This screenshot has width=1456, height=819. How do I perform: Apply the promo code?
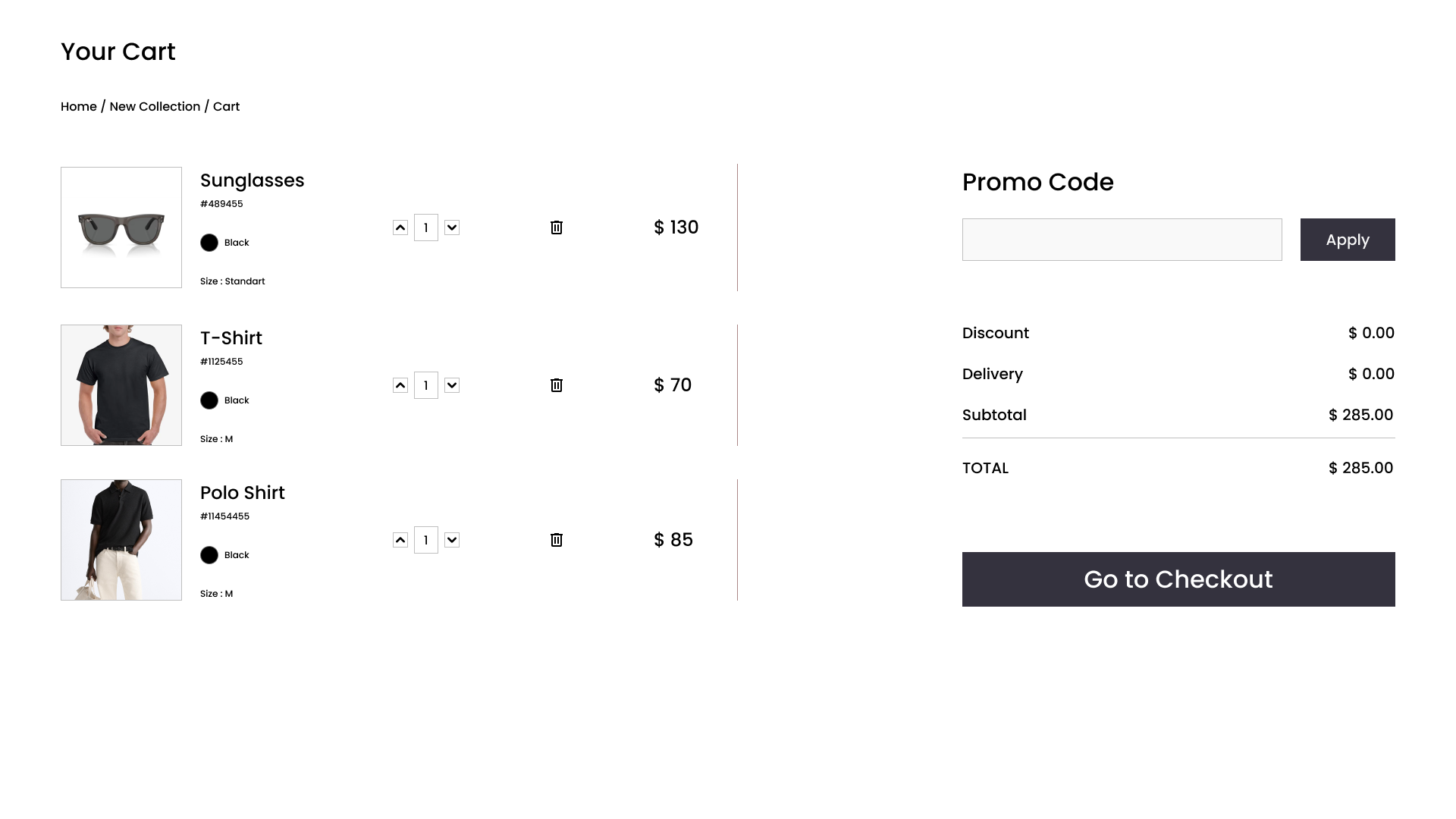point(1347,240)
